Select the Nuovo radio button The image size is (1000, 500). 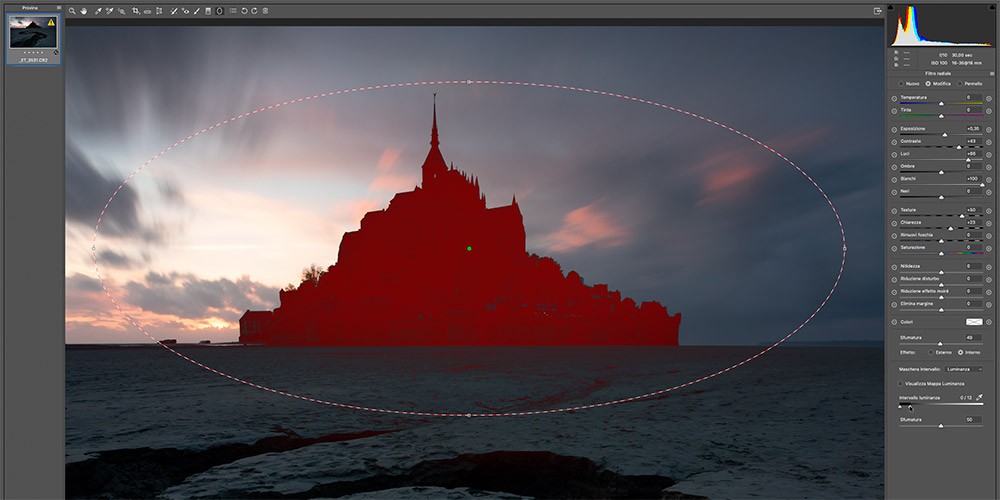pyautogui.click(x=901, y=84)
